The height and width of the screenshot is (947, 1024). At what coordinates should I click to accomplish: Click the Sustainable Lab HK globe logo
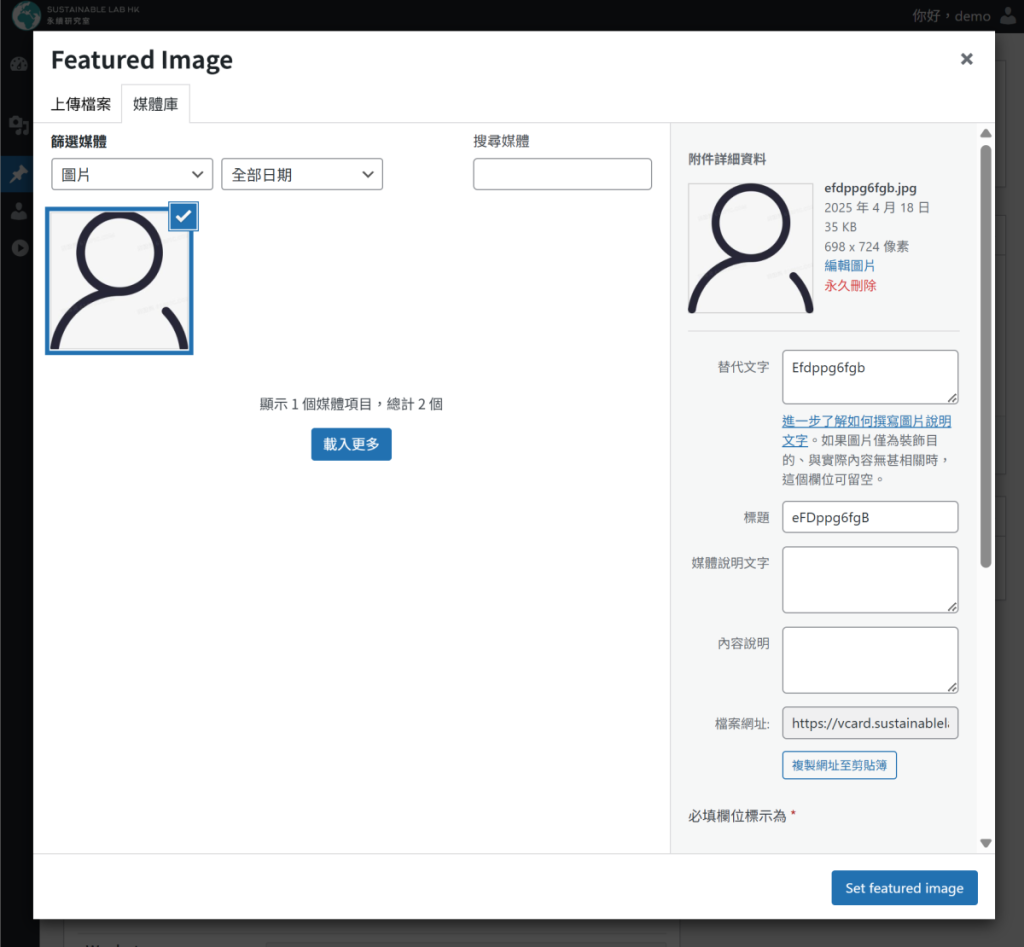(x=25, y=15)
